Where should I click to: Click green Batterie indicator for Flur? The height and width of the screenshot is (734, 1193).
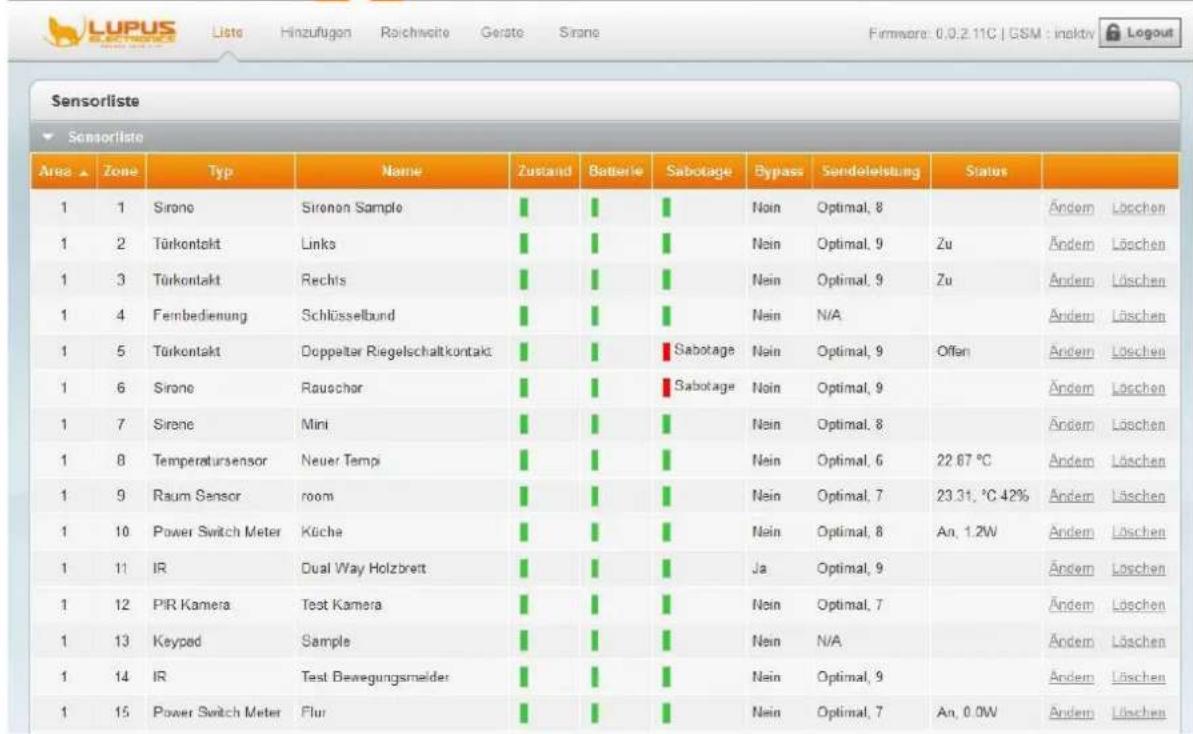pyautogui.click(x=595, y=713)
